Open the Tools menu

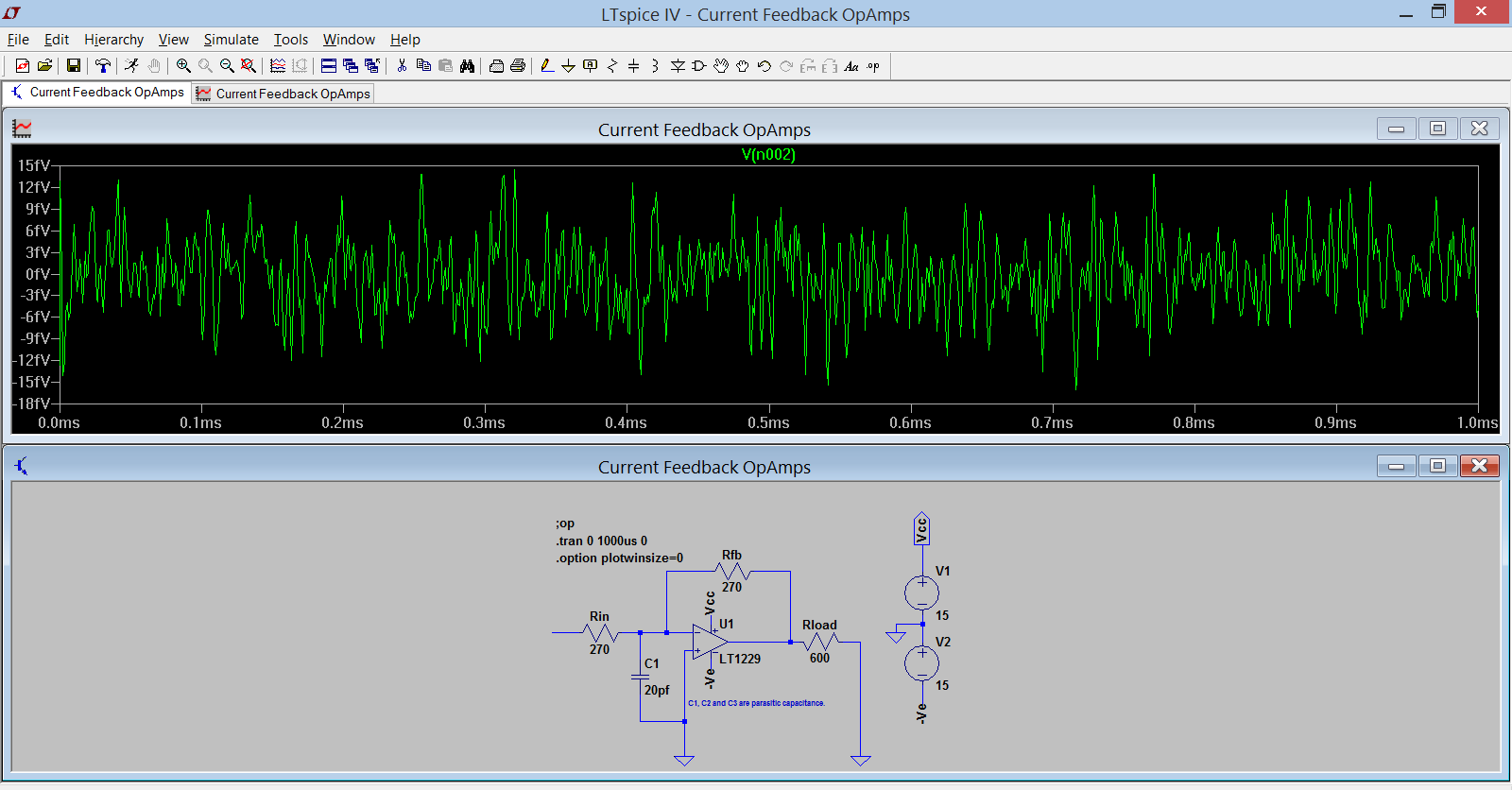(x=291, y=40)
